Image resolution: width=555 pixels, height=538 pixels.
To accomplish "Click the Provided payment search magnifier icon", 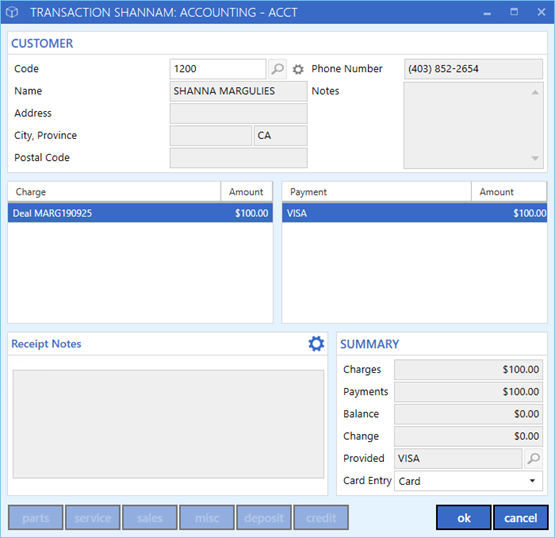I will pyautogui.click(x=533, y=458).
